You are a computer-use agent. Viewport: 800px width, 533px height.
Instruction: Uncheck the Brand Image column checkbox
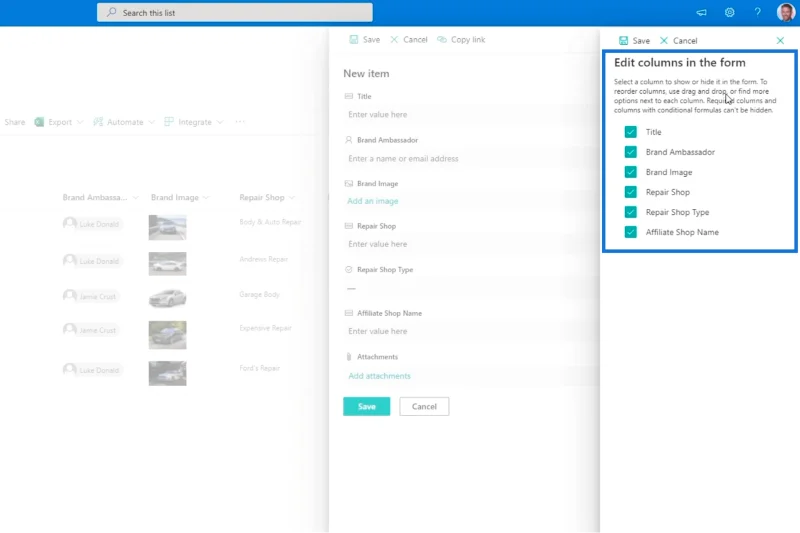point(631,172)
